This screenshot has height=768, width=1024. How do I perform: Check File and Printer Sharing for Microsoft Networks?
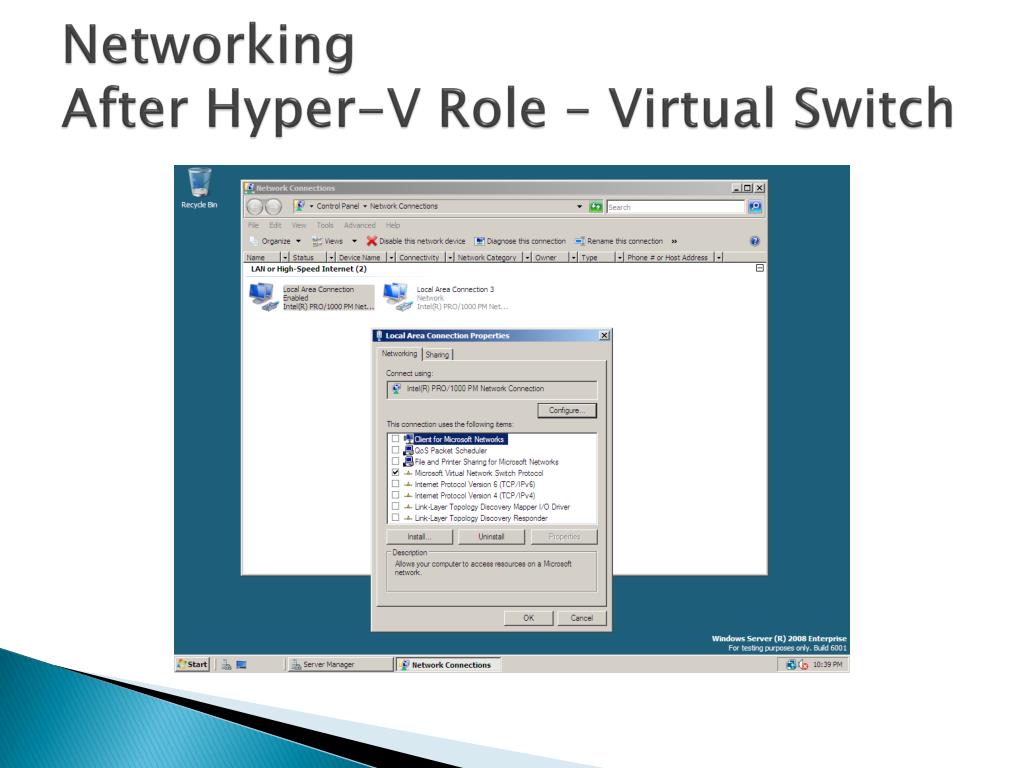(395, 461)
